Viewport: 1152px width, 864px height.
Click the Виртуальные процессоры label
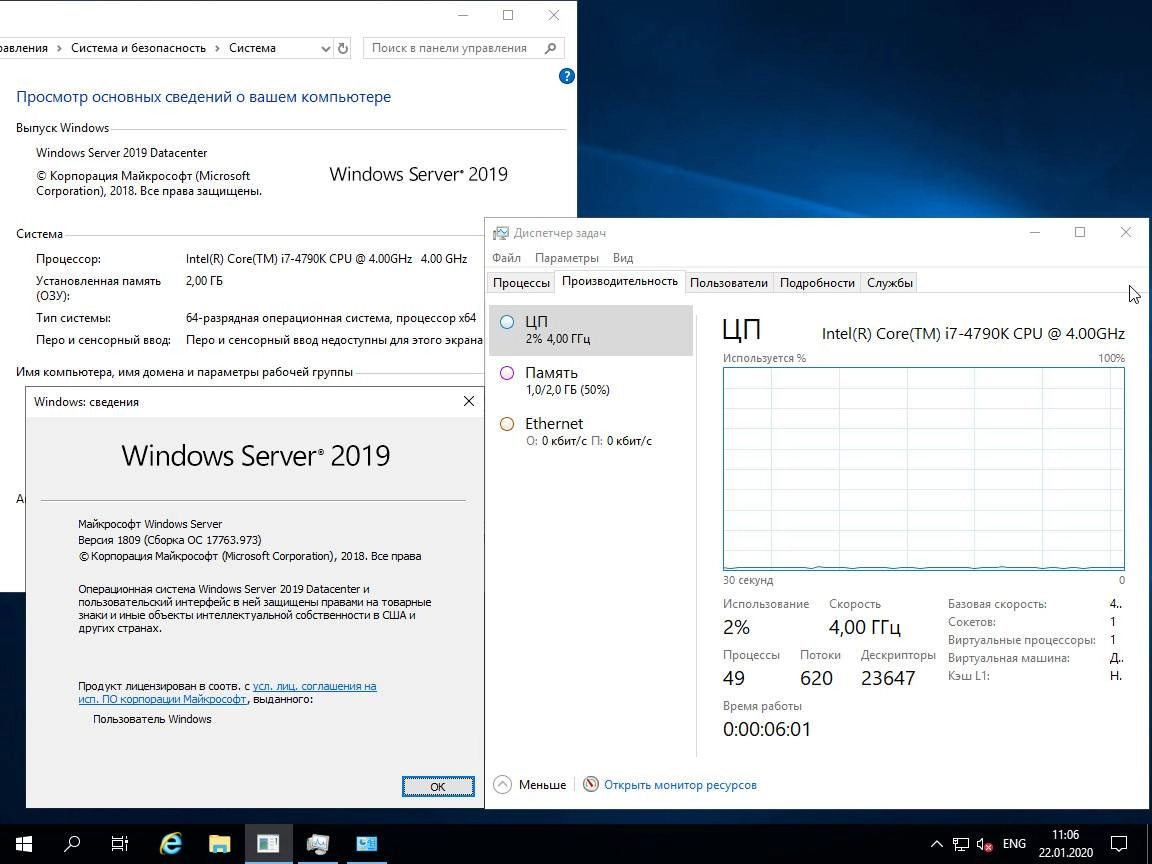[1021, 640]
